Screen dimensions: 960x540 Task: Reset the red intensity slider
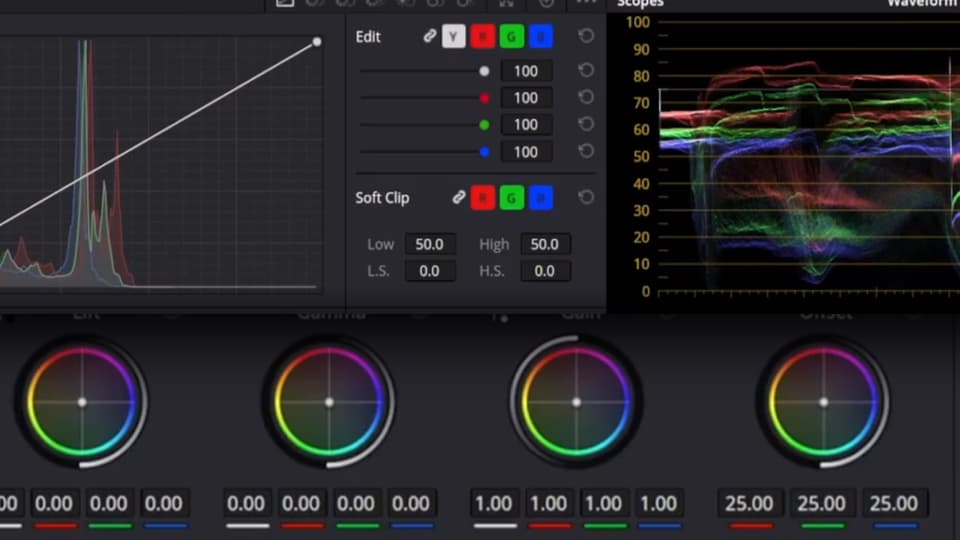[x=586, y=97]
